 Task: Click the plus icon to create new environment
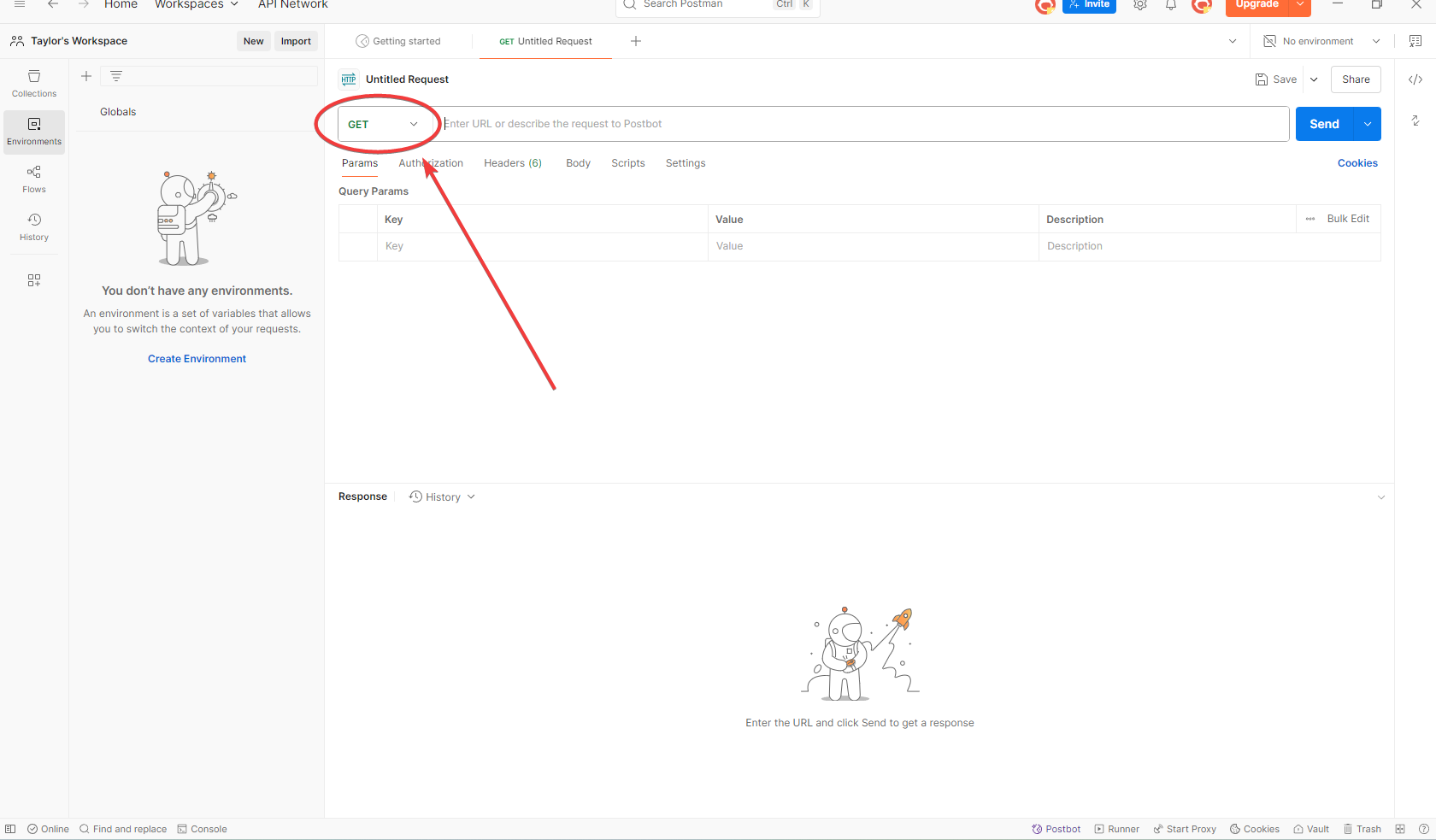tap(86, 76)
